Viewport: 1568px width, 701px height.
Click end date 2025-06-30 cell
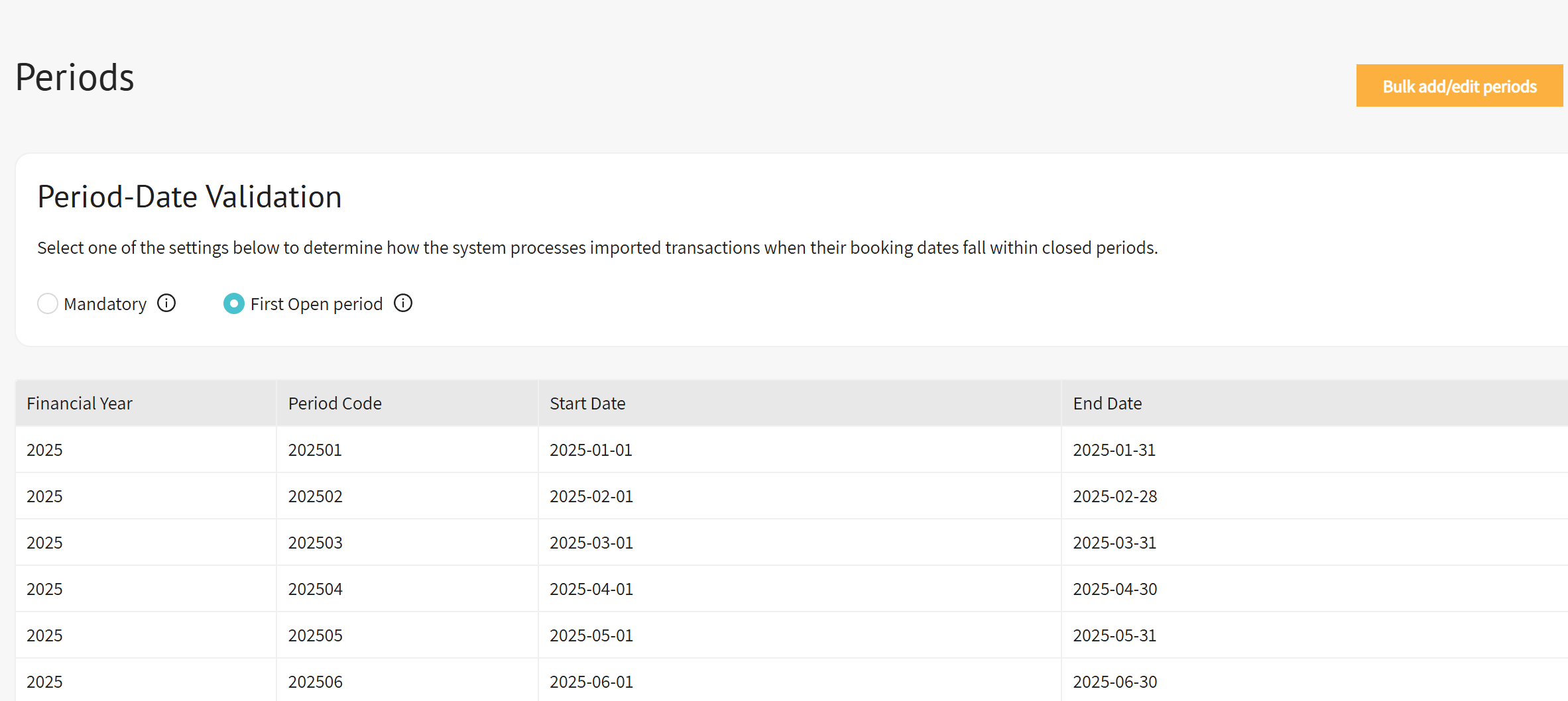[x=1115, y=682]
